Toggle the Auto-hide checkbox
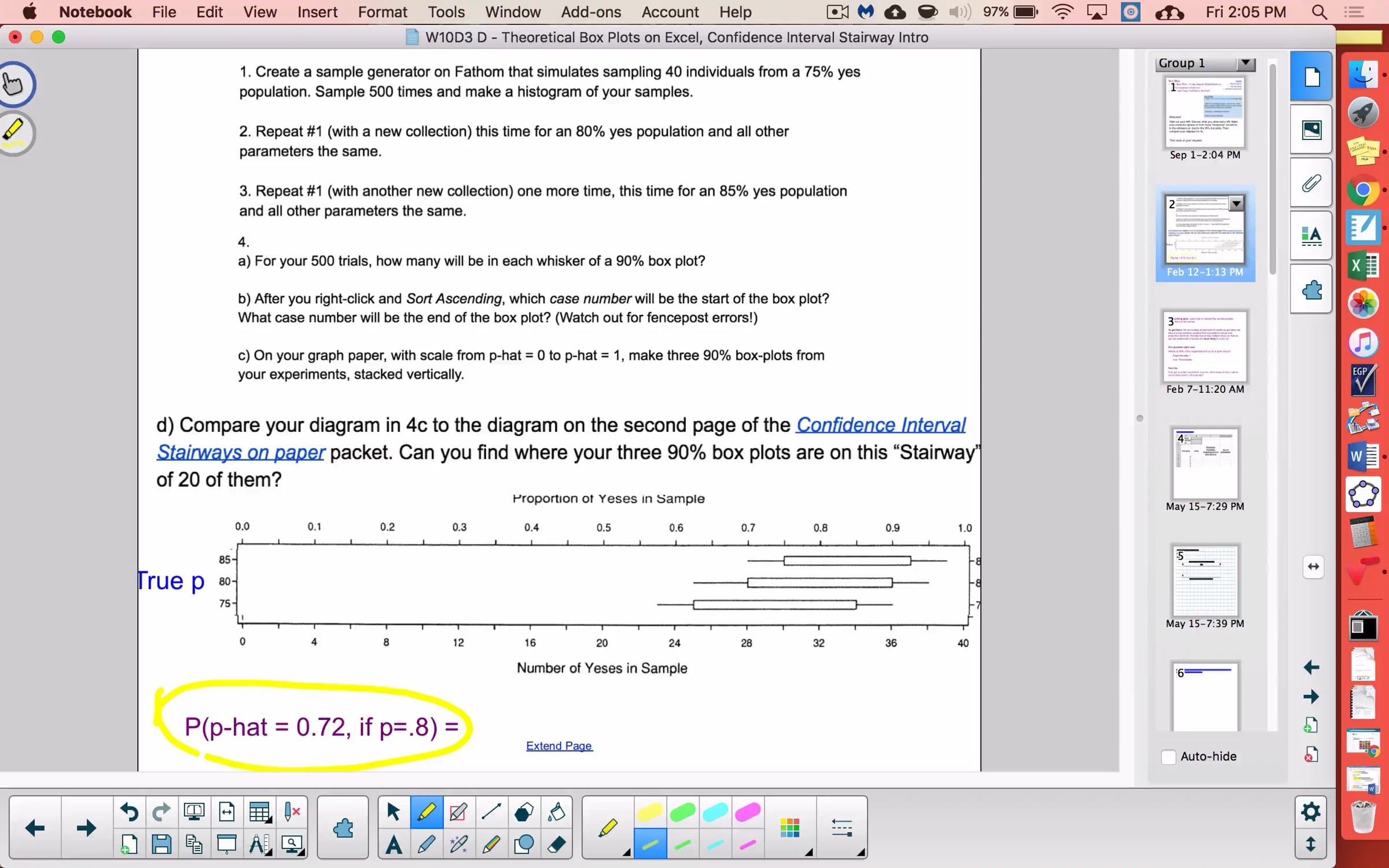This screenshot has width=1389, height=868. click(x=1168, y=756)
